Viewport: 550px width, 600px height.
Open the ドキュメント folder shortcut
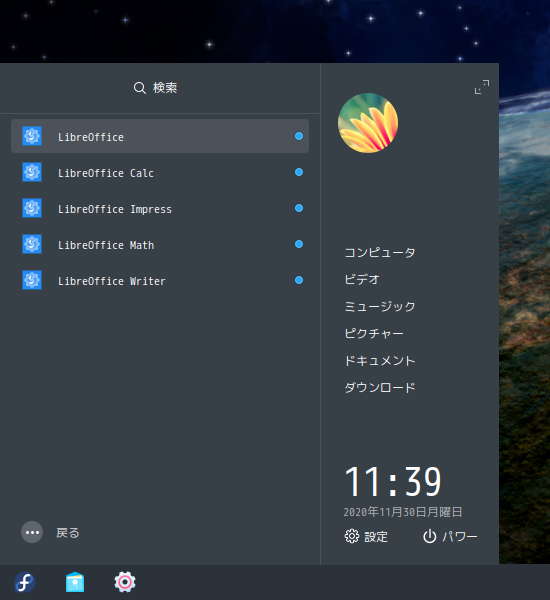pos(380,361)
